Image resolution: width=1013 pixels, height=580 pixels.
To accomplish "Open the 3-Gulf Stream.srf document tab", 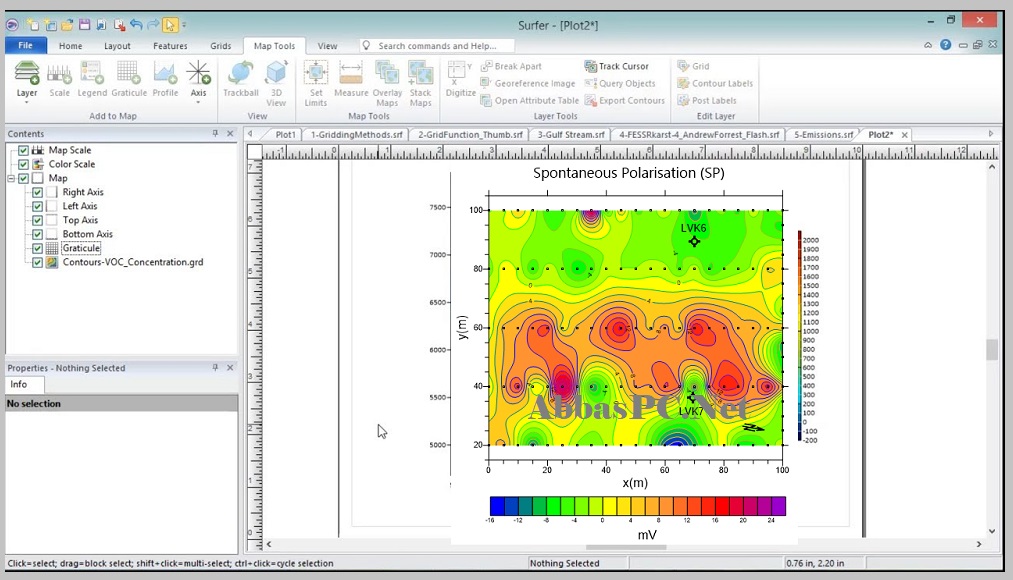I will 570,134.
